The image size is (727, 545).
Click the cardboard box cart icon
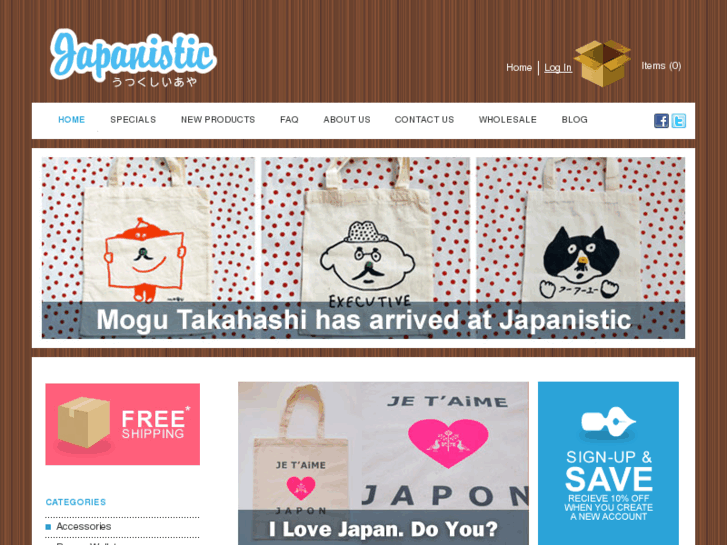click(x=602, y=63)
